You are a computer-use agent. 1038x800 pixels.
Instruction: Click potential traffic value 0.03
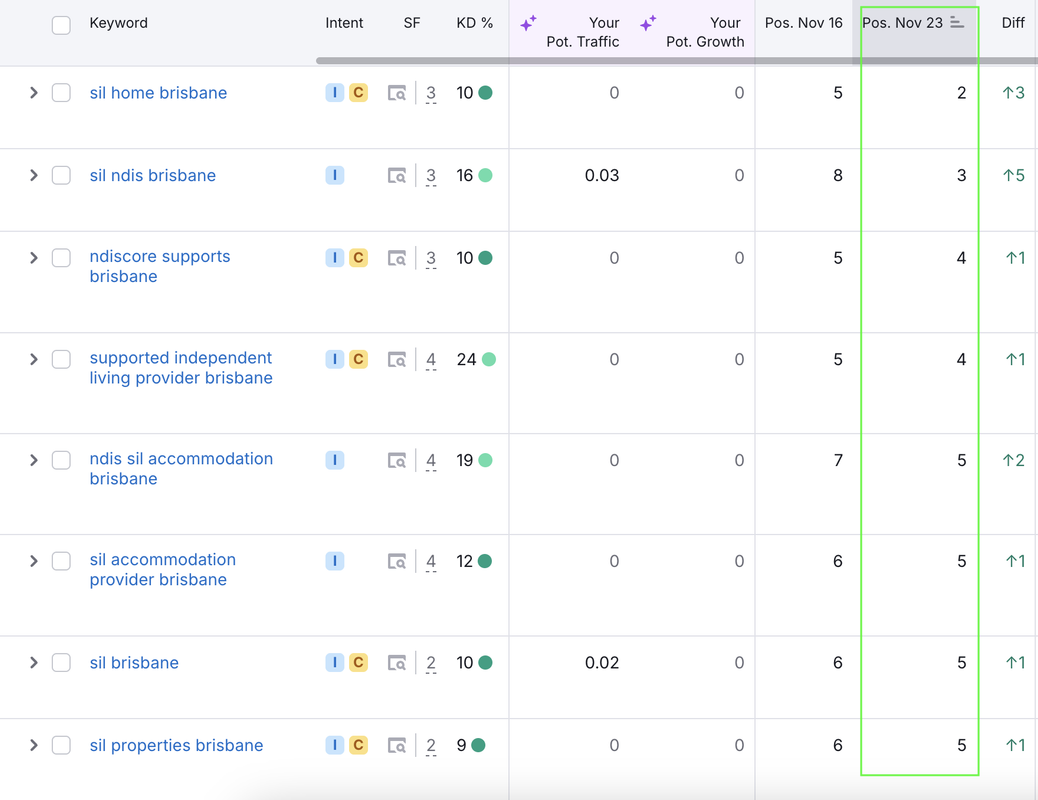tap(602, 175)
